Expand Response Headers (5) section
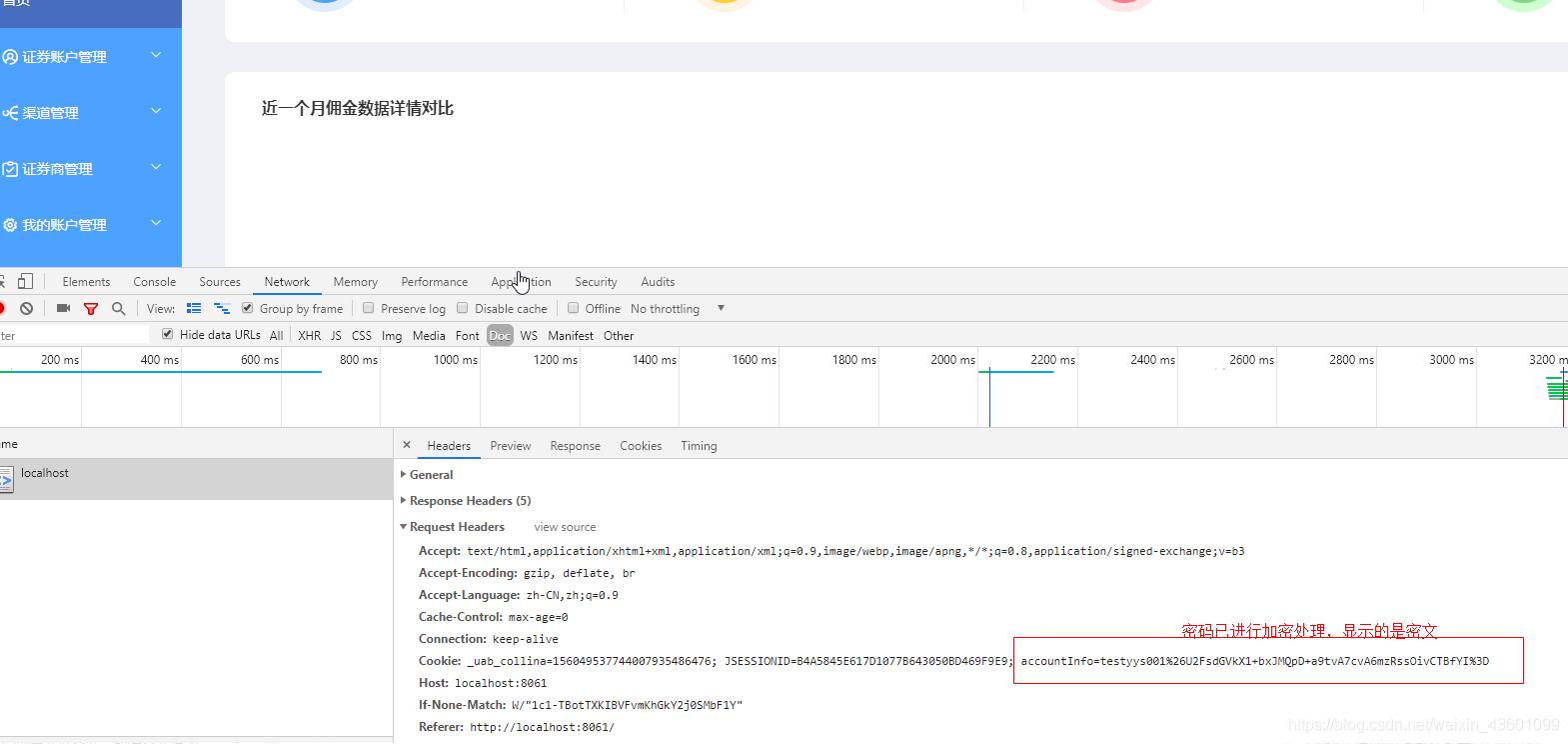 click(469, 501)
